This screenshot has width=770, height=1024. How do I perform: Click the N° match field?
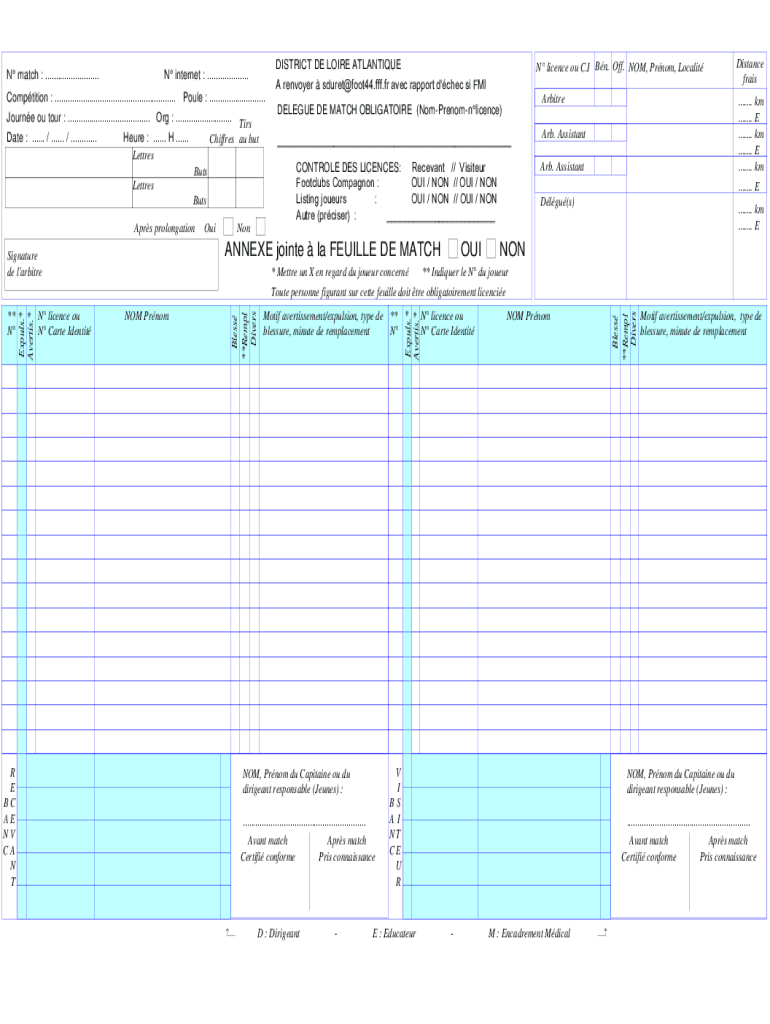click(x=72, y=76)
